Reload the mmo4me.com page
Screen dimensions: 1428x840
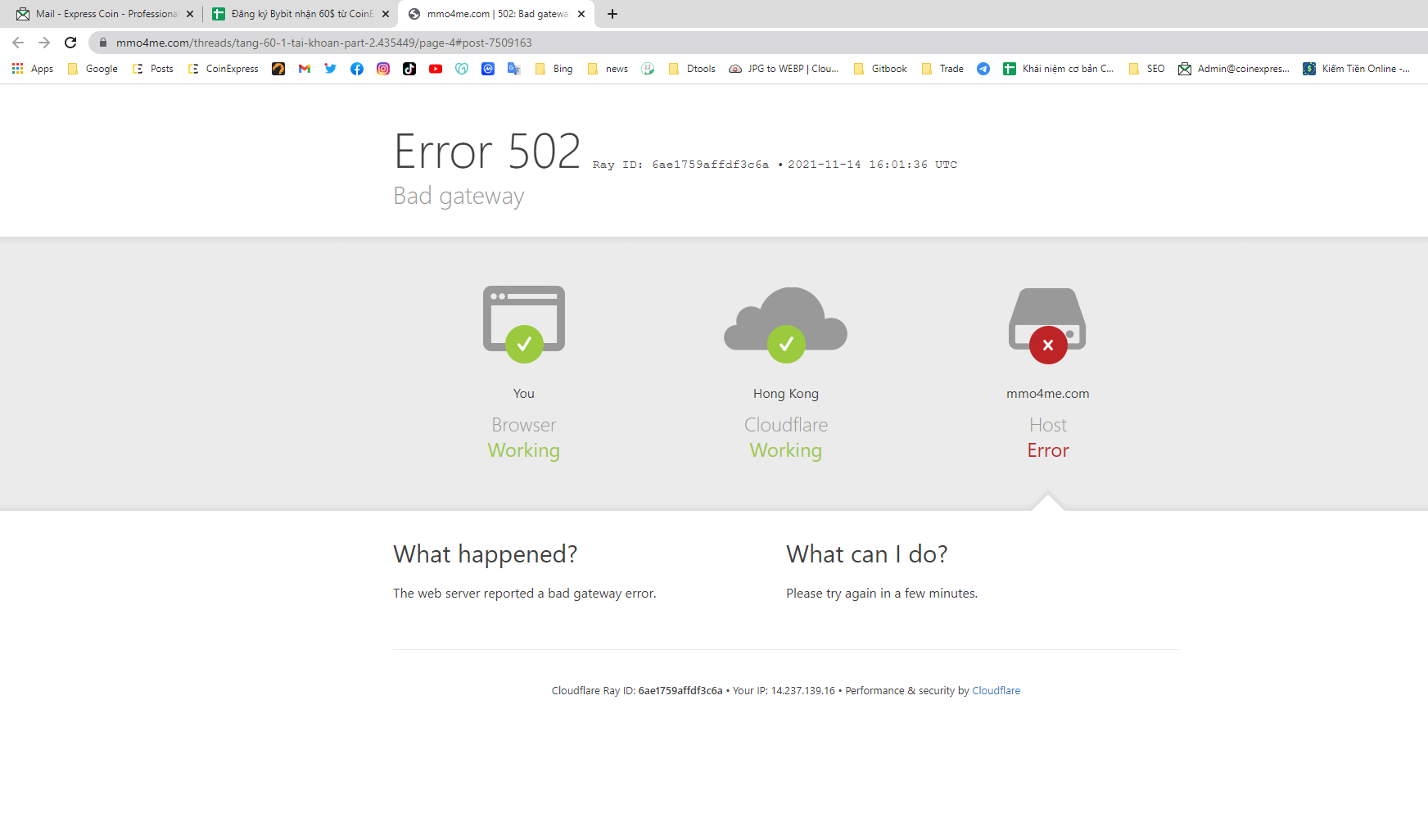(70, 43)
